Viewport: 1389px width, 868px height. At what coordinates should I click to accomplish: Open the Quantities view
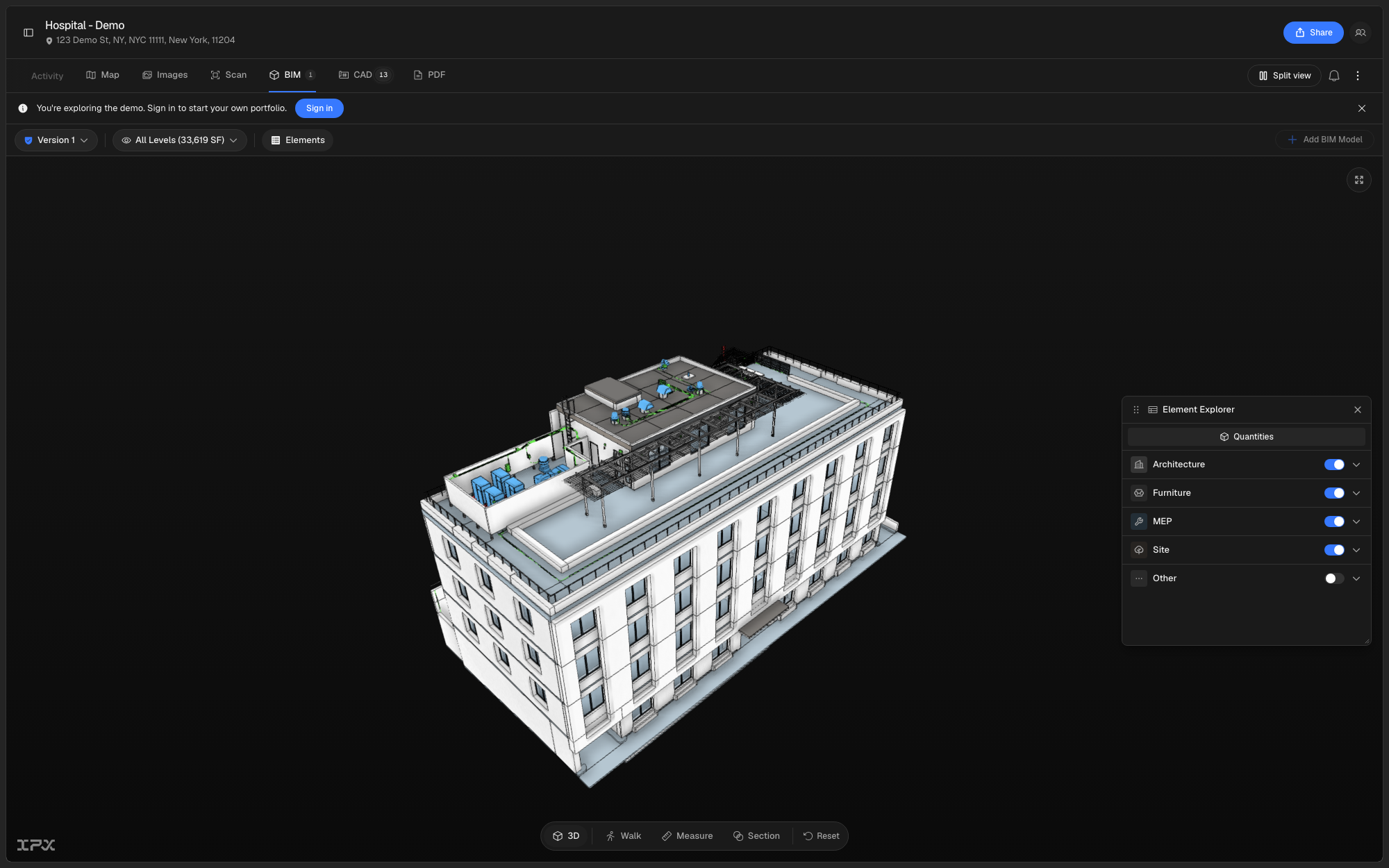coord(1247,437)
